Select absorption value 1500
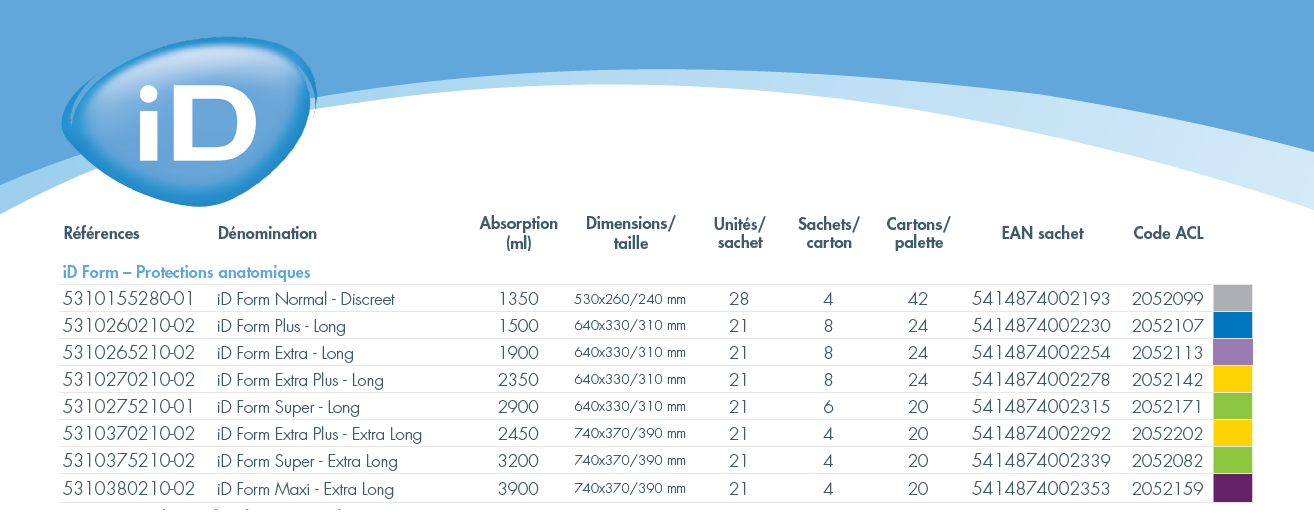Image resolution: width=1314 pixels, height=518 pixels. click(x=519, y=326)
